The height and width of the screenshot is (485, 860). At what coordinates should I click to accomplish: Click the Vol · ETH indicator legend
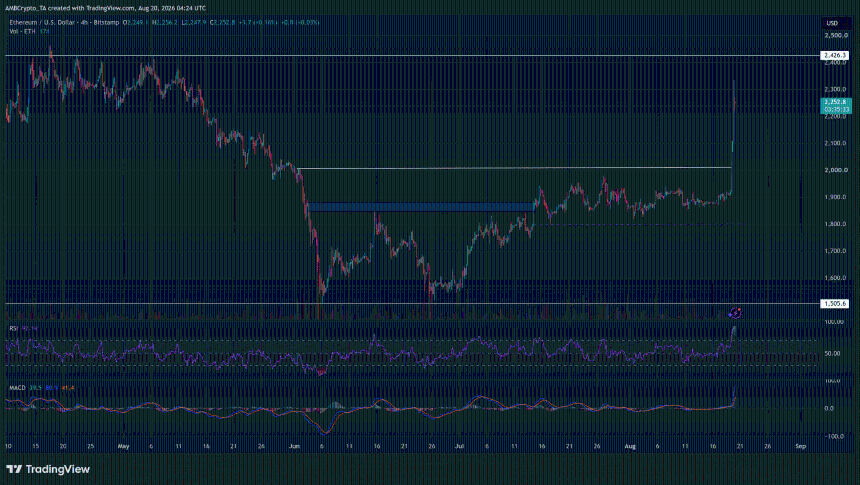pyautogui.click(x=22, y=31)
